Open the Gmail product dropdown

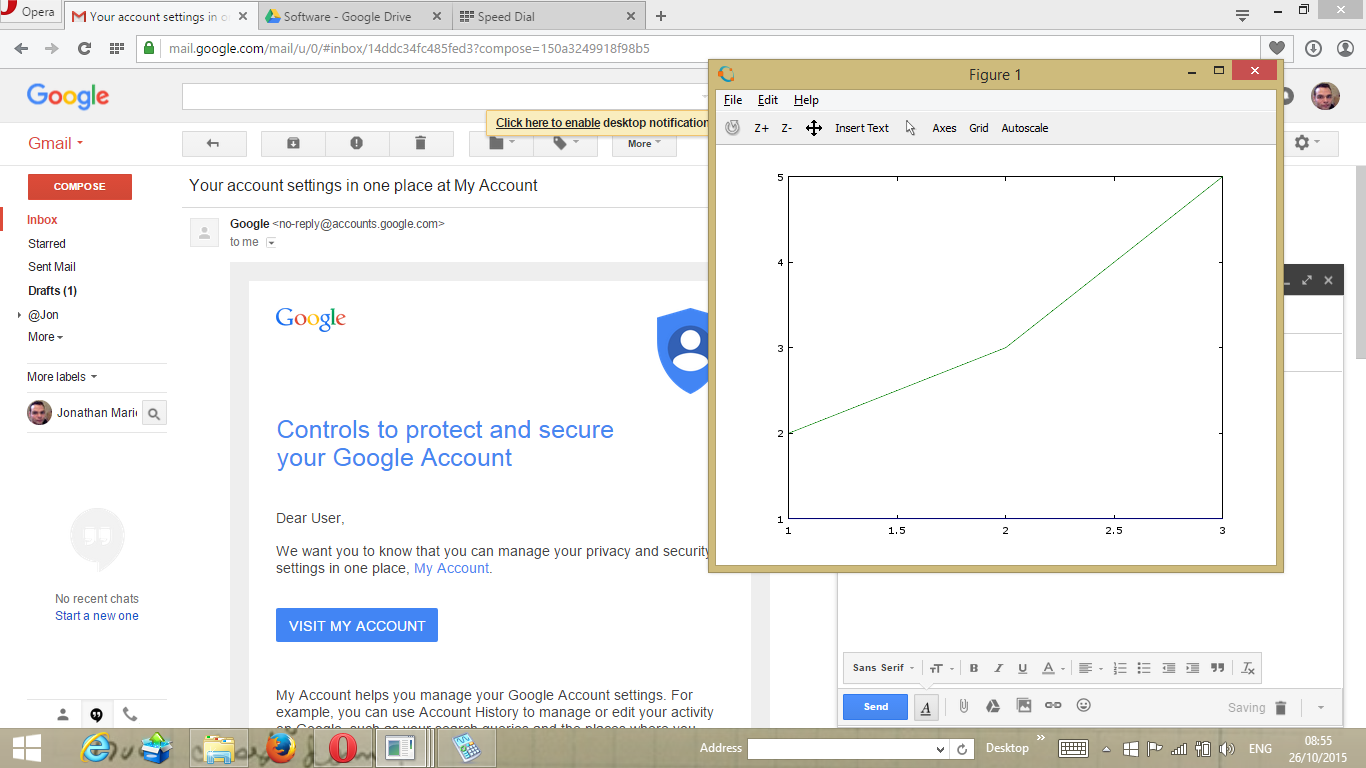56,143
